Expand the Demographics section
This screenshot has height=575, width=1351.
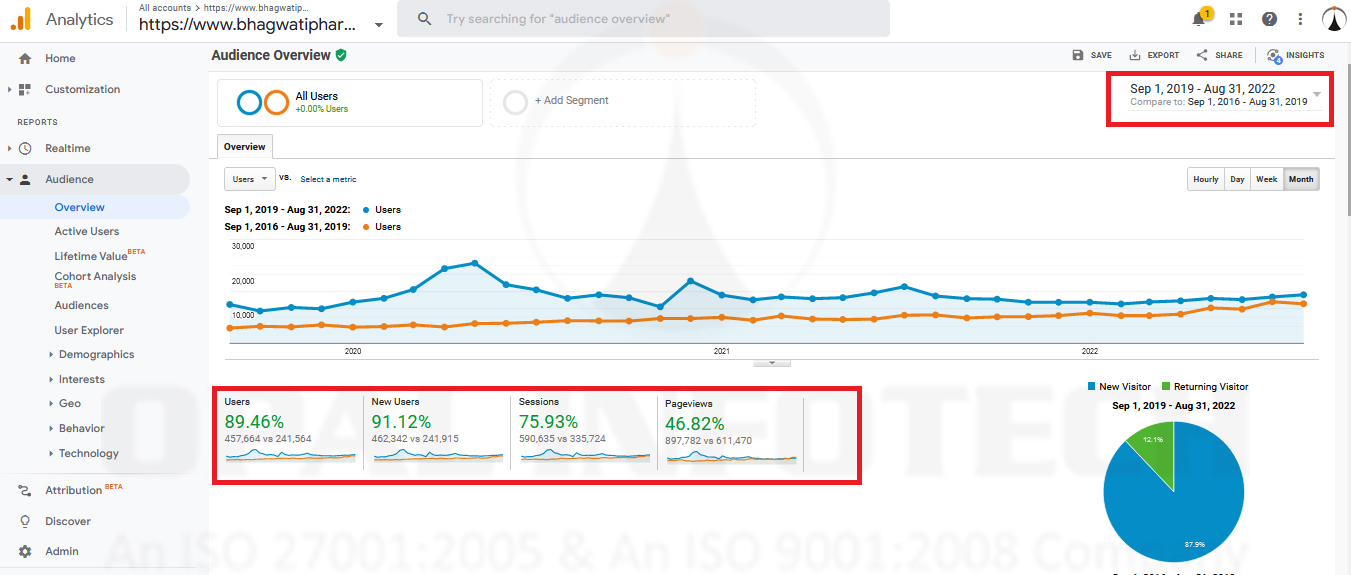(x=51, y=354)
